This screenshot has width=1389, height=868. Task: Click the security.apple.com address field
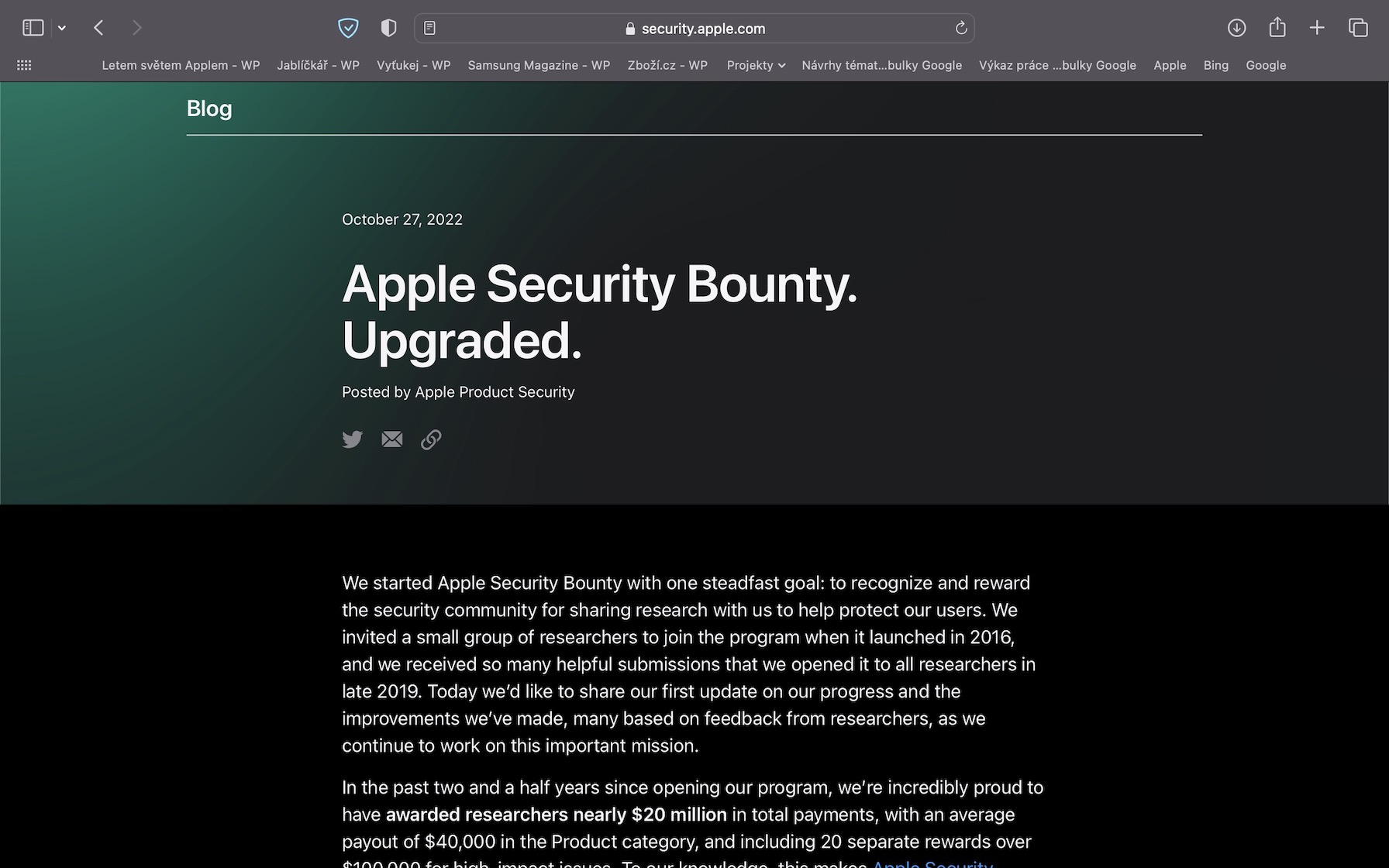694,28
